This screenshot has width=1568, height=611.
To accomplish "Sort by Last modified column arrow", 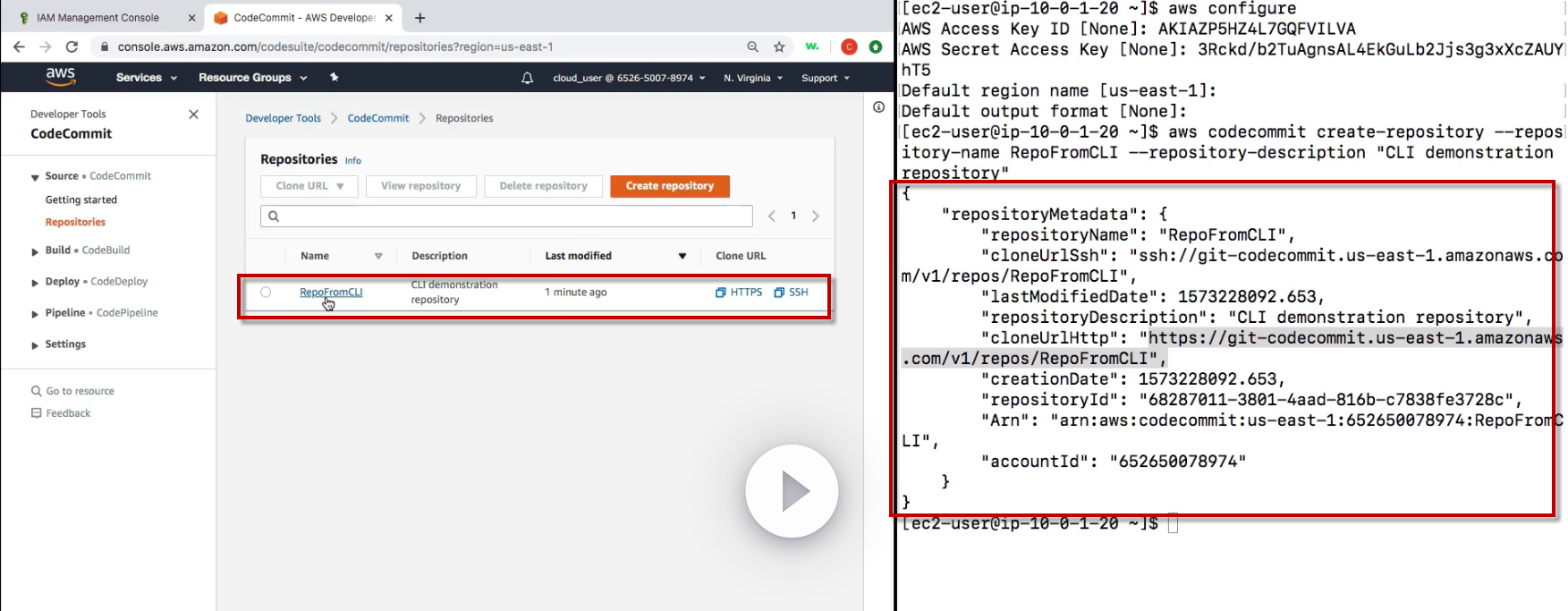I will click(x=682, y=256).
